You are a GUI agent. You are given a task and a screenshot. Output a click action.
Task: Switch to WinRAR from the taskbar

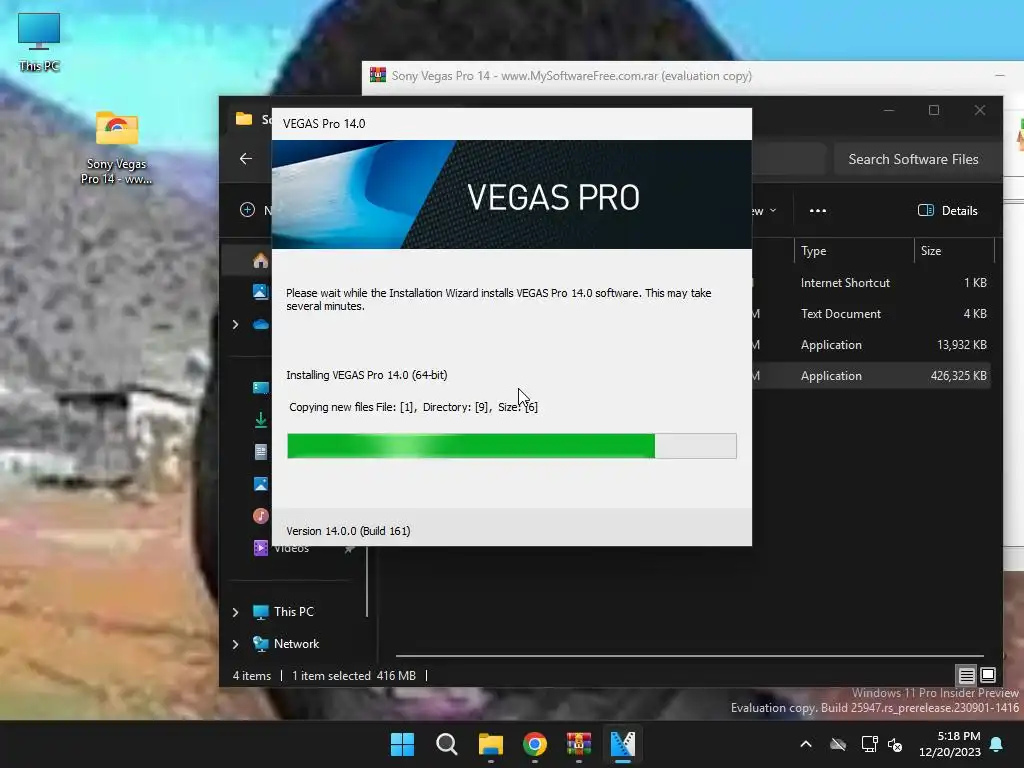coord(579,744)
